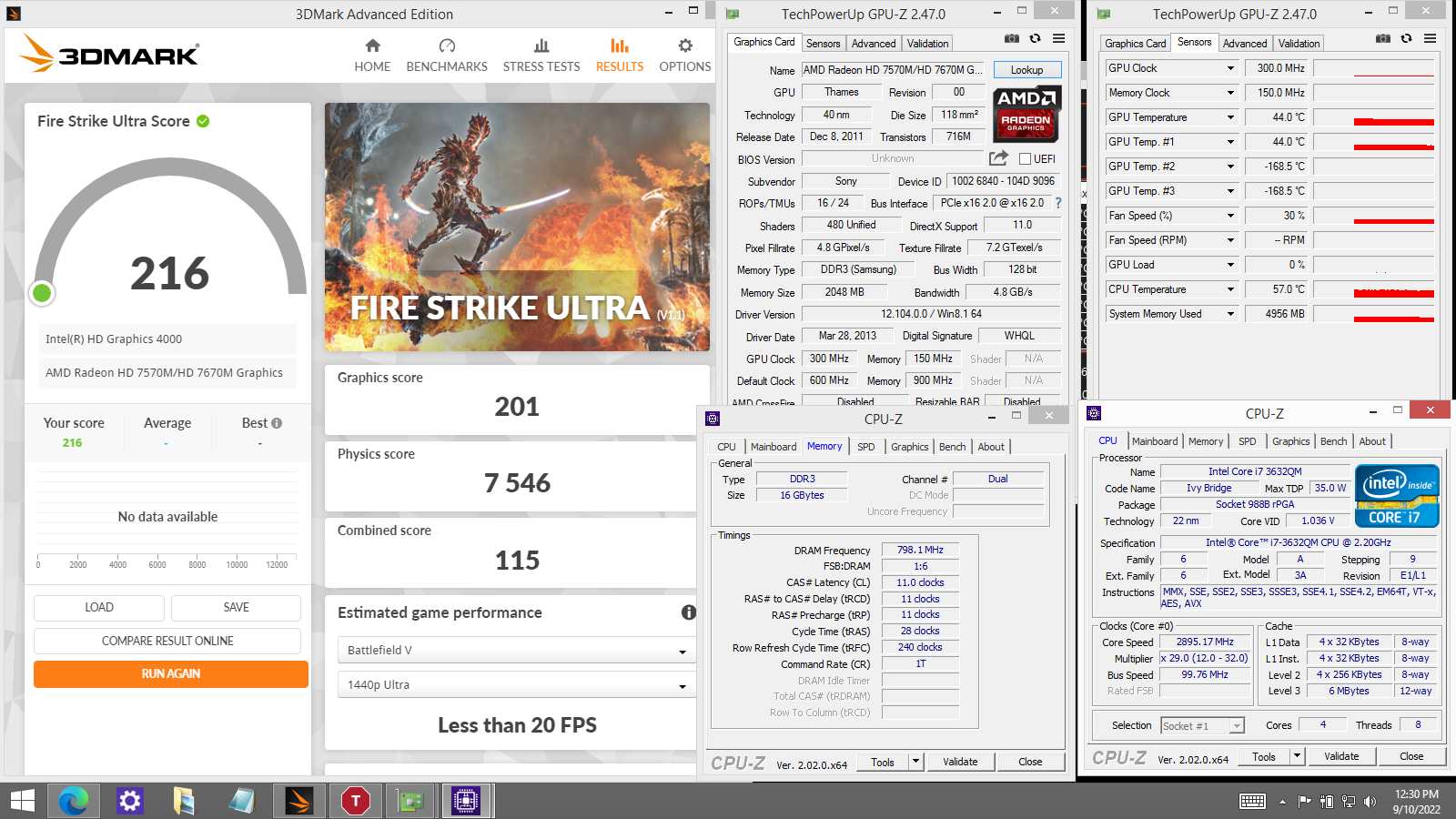Click the Physics score value 7 546
1456x819 pixels.
click(x=517, y=483)
